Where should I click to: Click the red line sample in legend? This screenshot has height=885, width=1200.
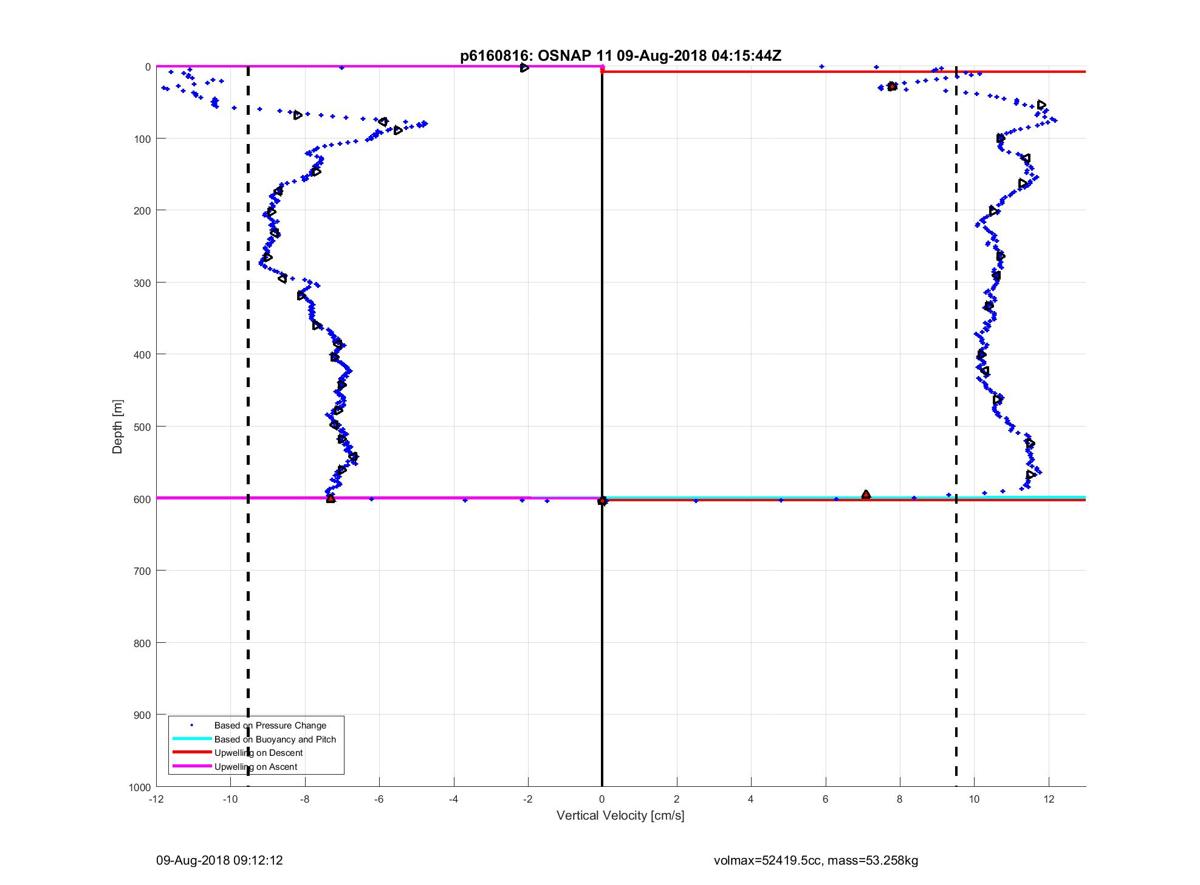191,753
